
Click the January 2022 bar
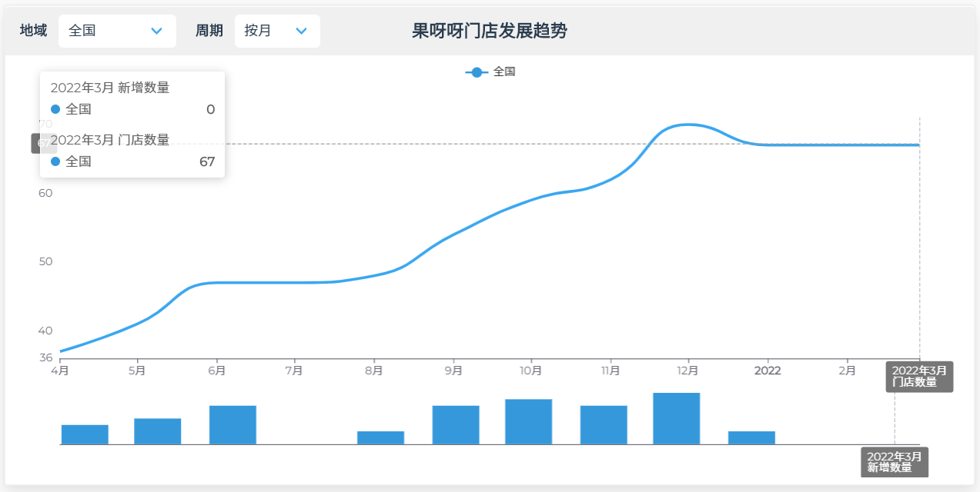pyautogui.click(x=751, y=437)
